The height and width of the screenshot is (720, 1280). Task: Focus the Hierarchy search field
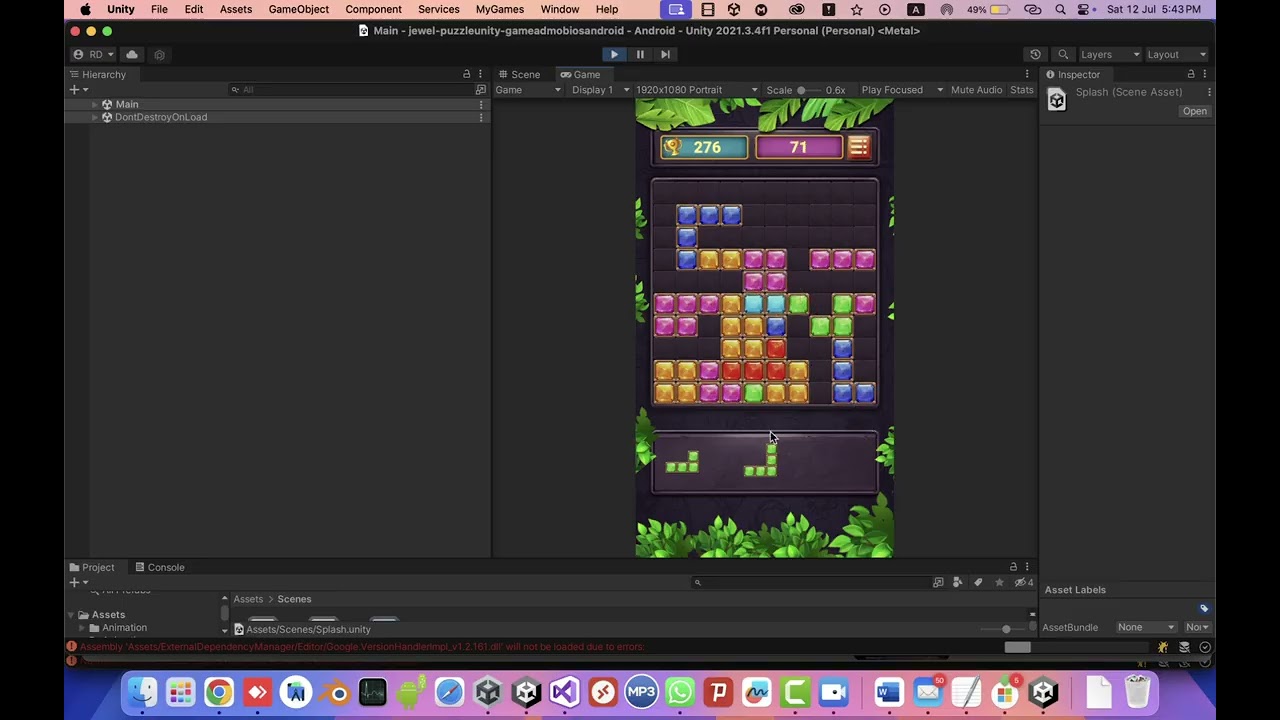point(350,89)
